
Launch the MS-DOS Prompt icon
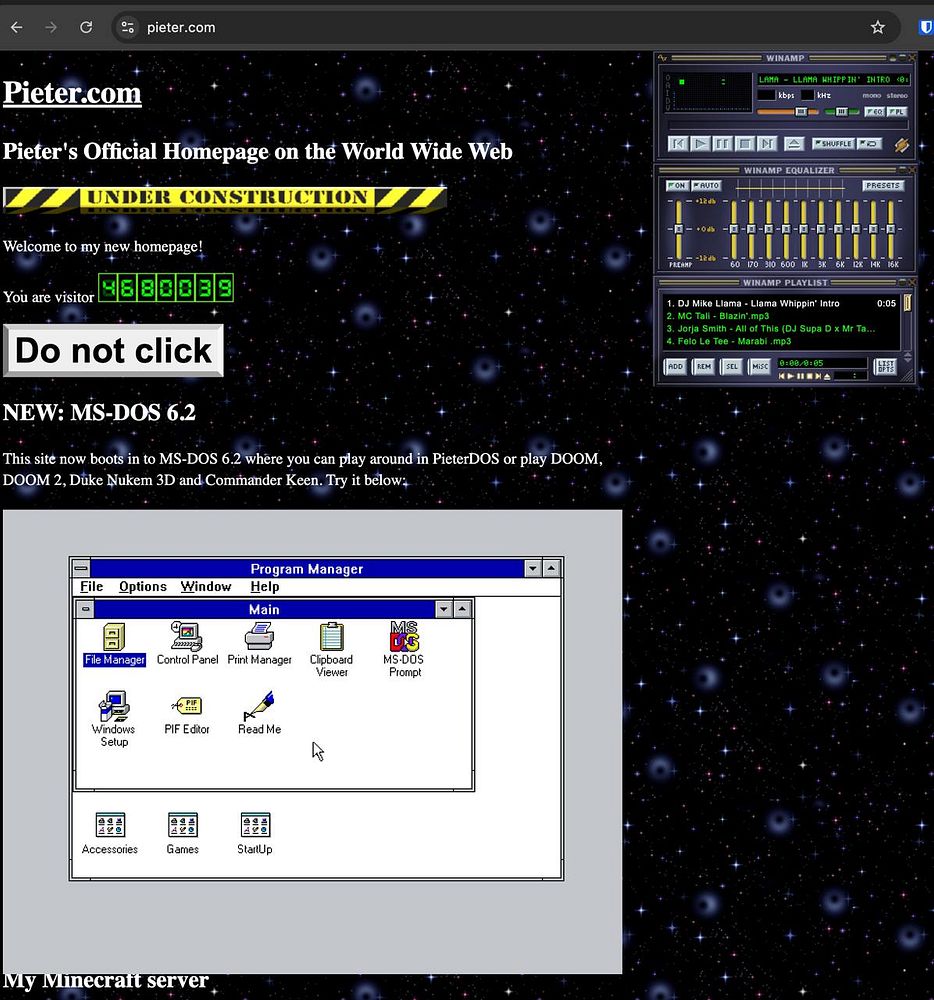click(404, 650)
